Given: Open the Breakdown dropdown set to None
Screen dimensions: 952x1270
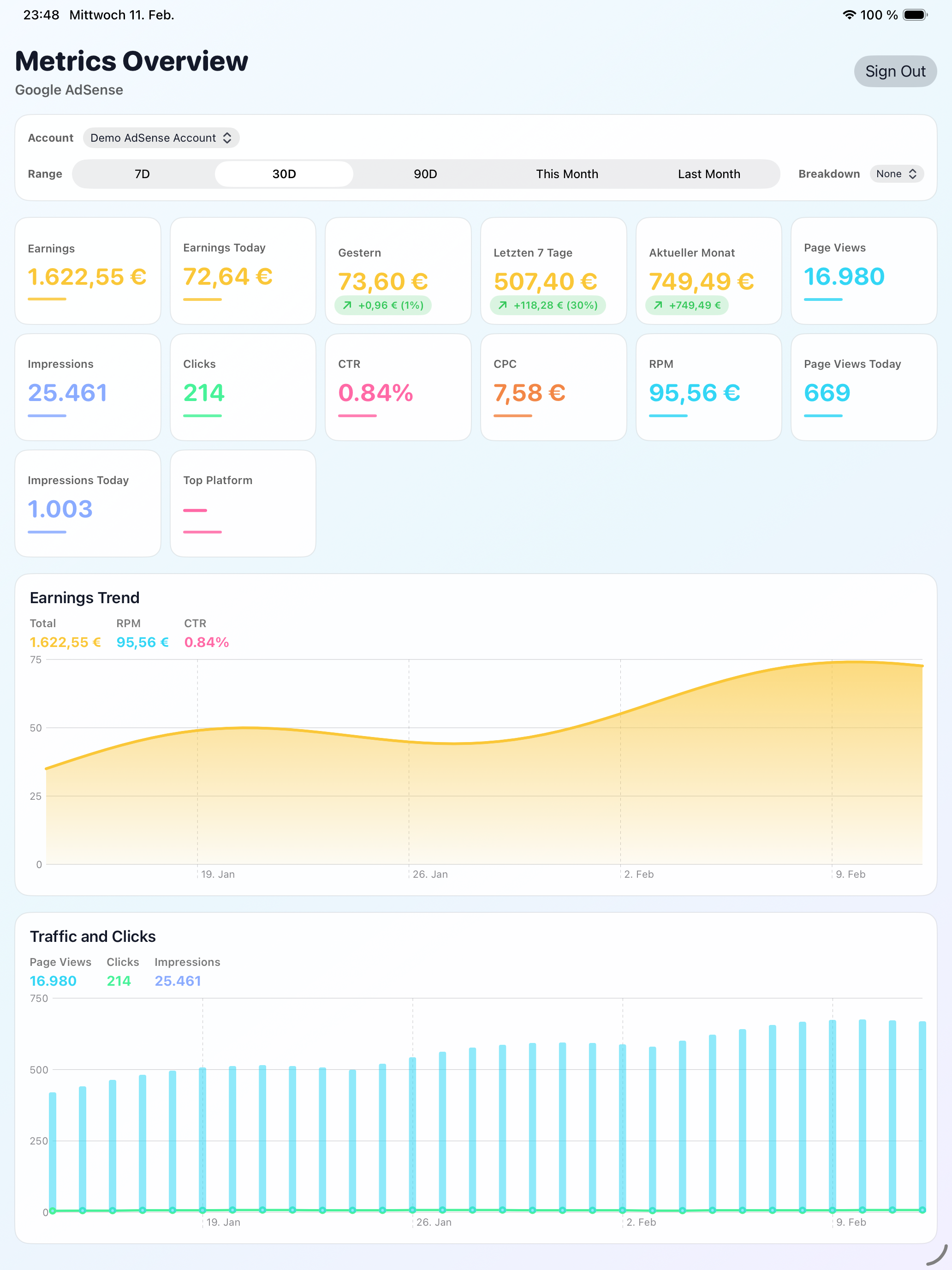Looking at the screenshot, I should [x=896, y=174].
